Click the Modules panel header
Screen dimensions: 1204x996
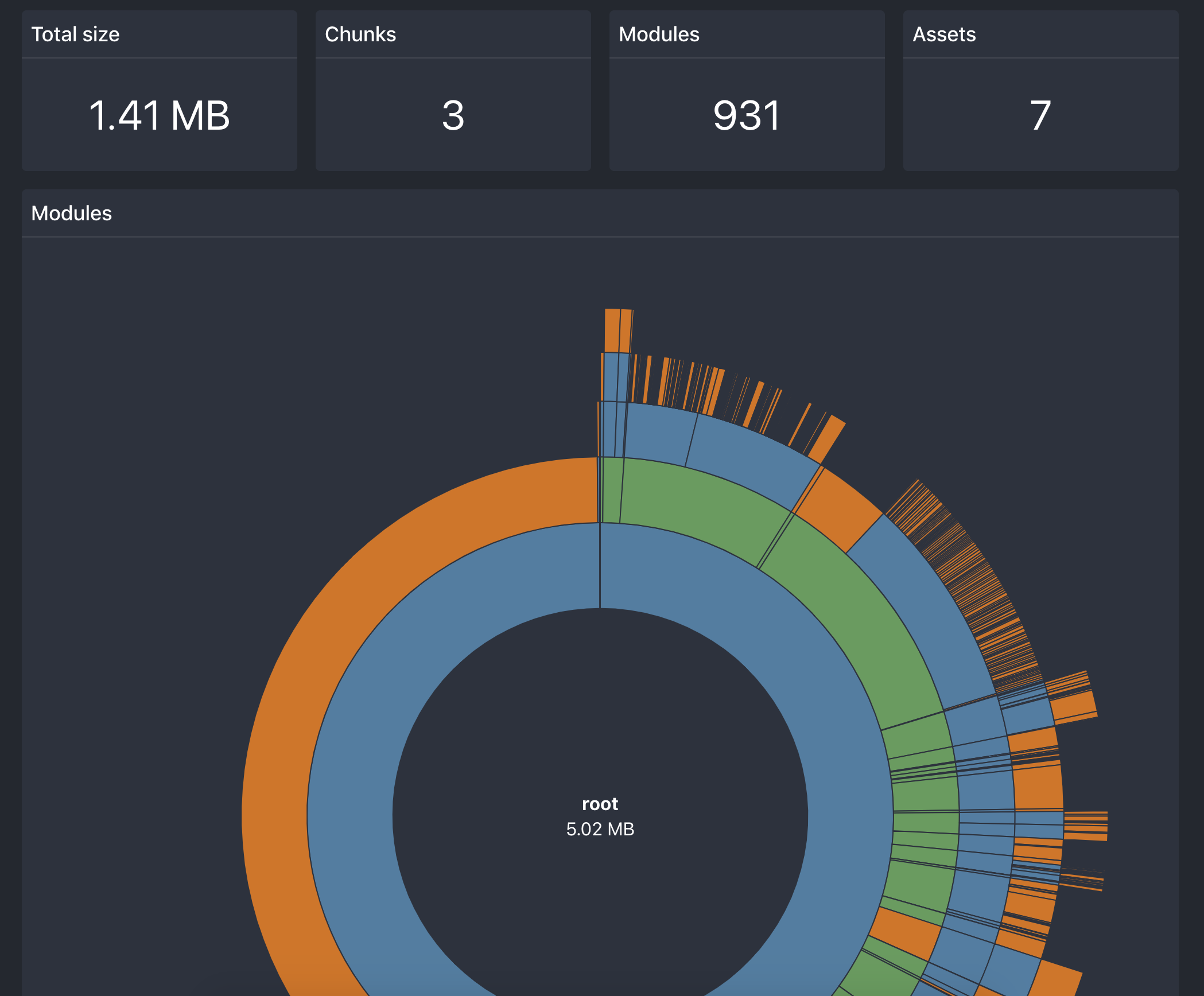point(72,213)
